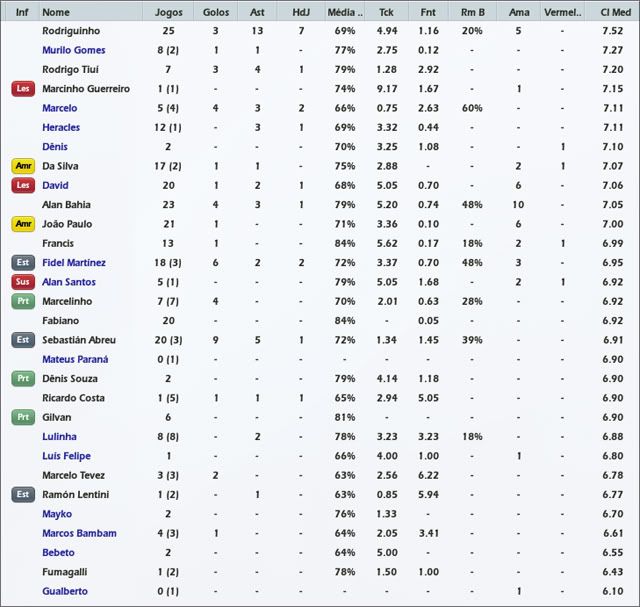The height and width of the screenshot is (607, 640).
Task: Open player Murilo Gomes' profile
Action: pos(74,50)
